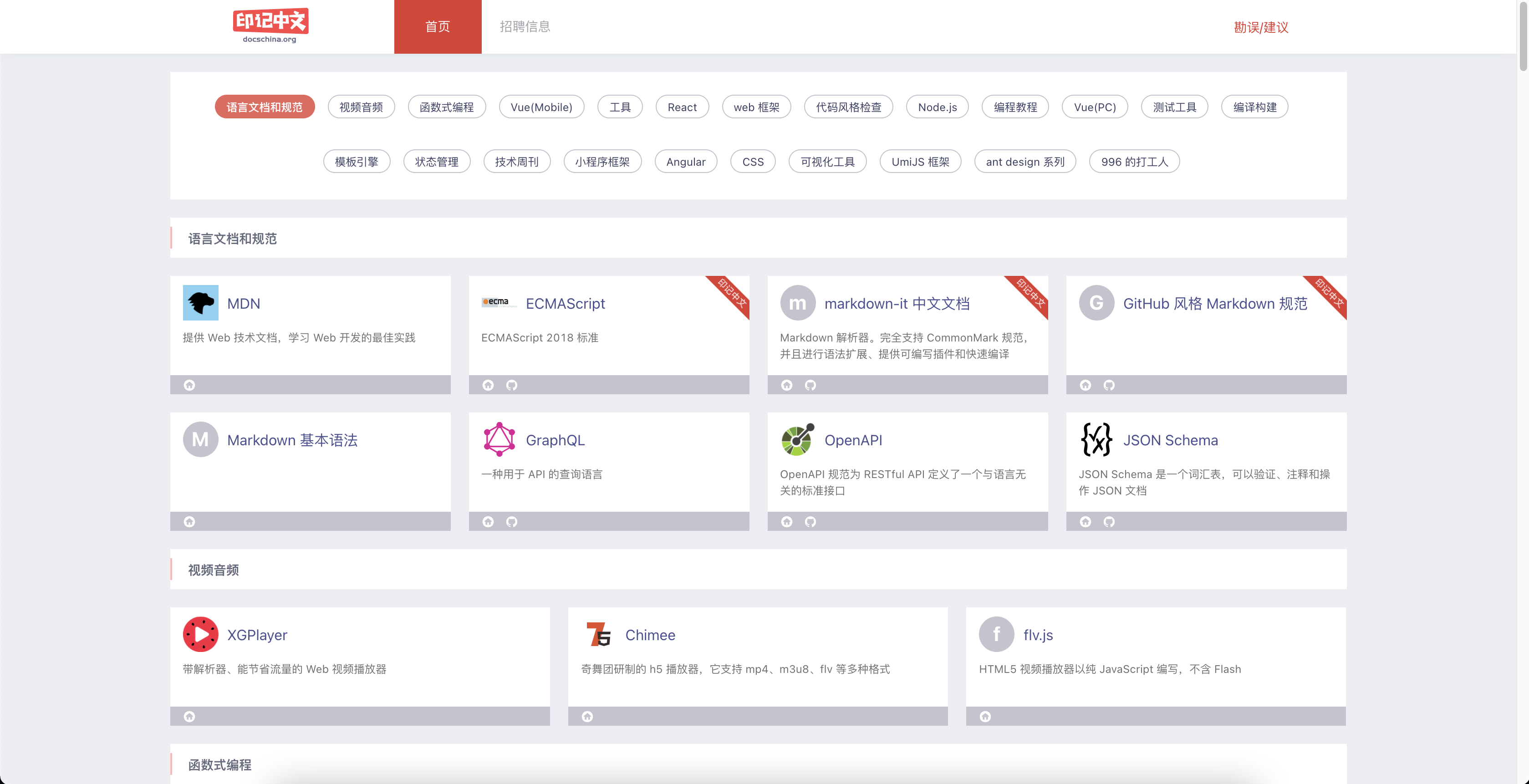This screenshot has width=1529, height=784.
Task: Click the XGPlayer red play logo
Action: (200, 634)
